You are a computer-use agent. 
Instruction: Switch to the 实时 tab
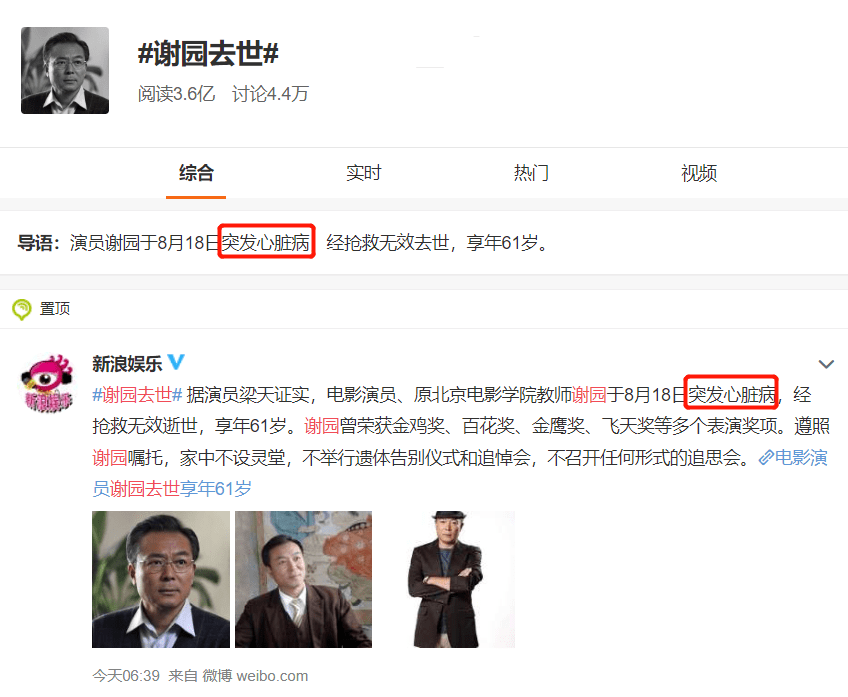[x=363, y=173]
